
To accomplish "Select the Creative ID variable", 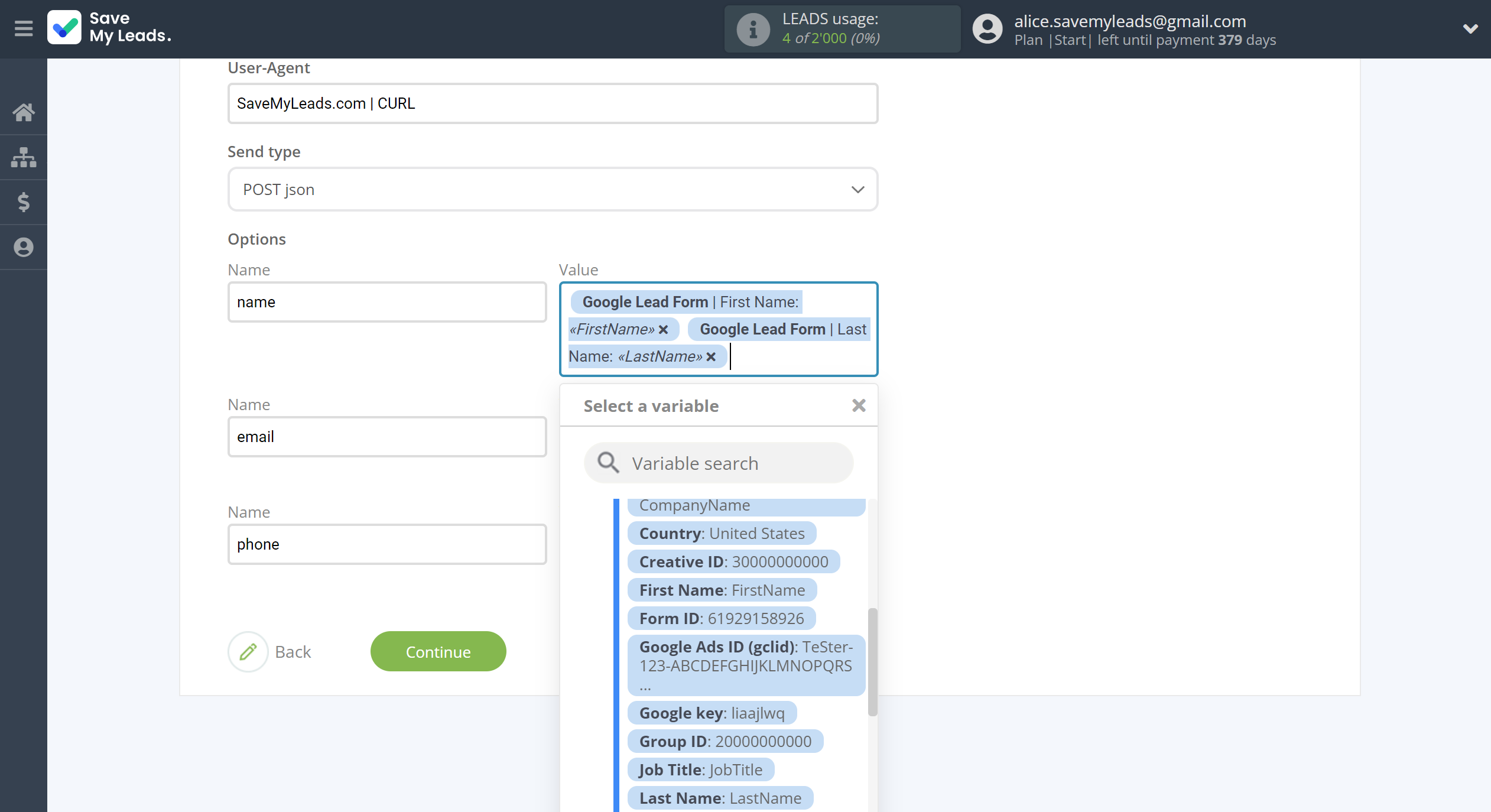I will click(733, 561).
